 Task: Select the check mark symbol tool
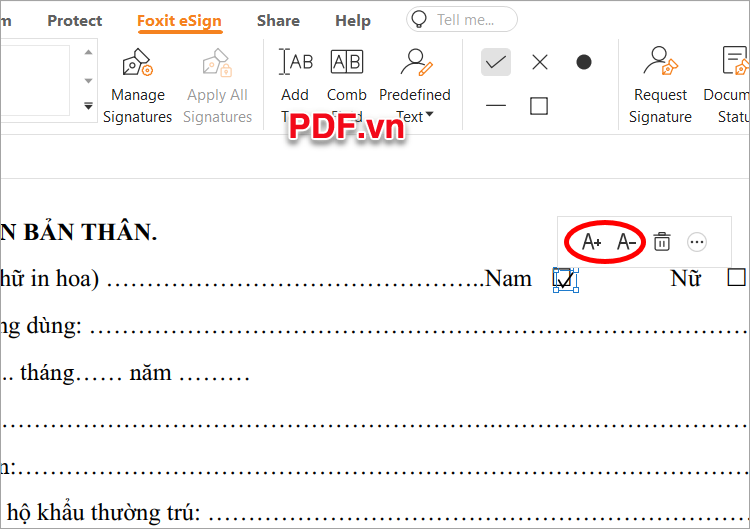click(x=496, y=62)
